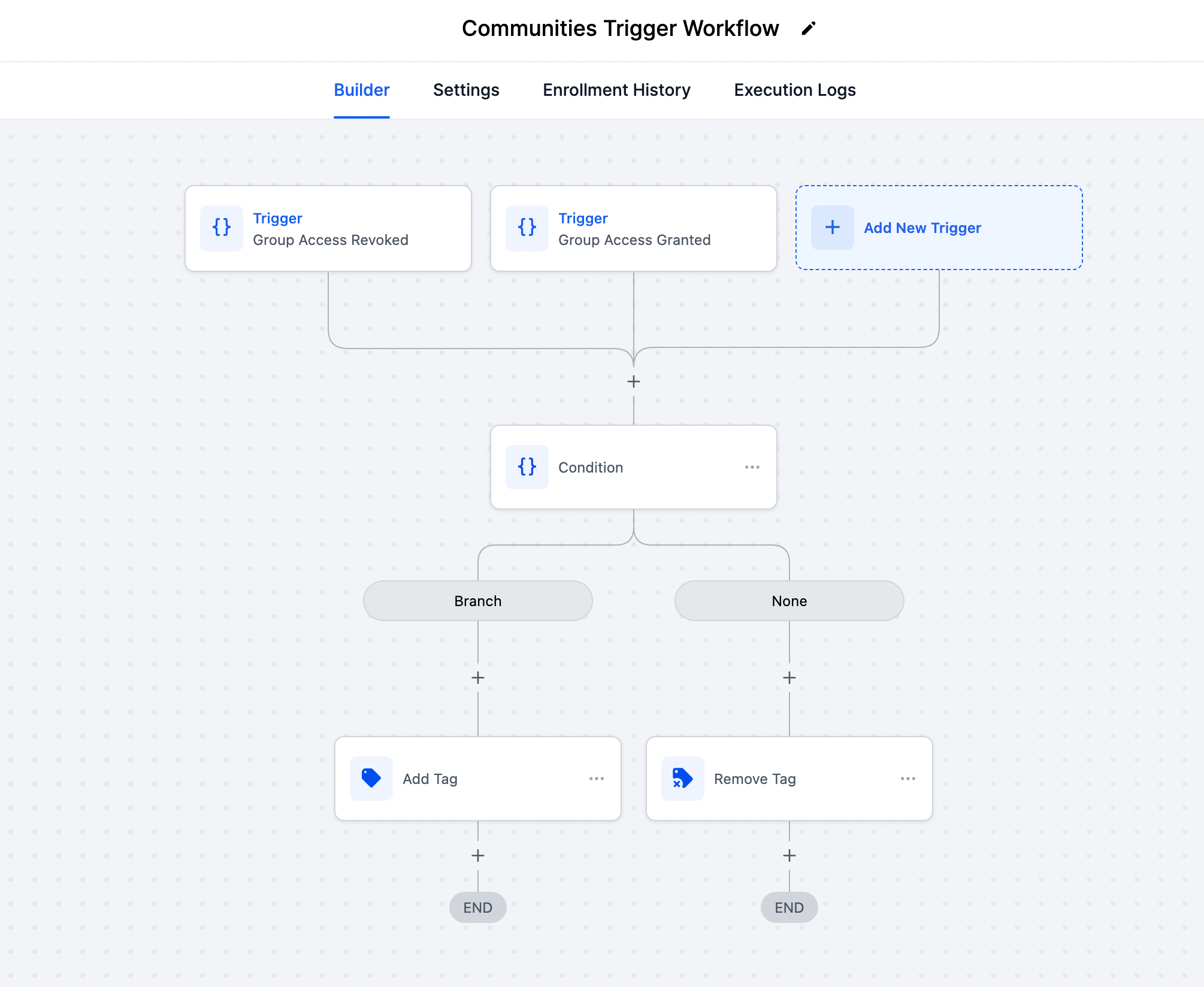
Task: Select the Condition node's curly braces icon
Action: tap(527, 467)
